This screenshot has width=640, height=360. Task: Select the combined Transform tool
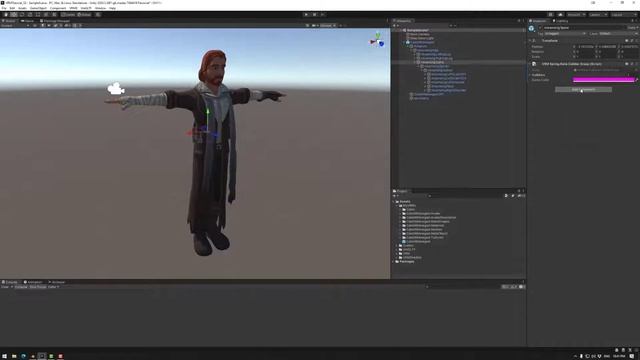pos(46,15)
